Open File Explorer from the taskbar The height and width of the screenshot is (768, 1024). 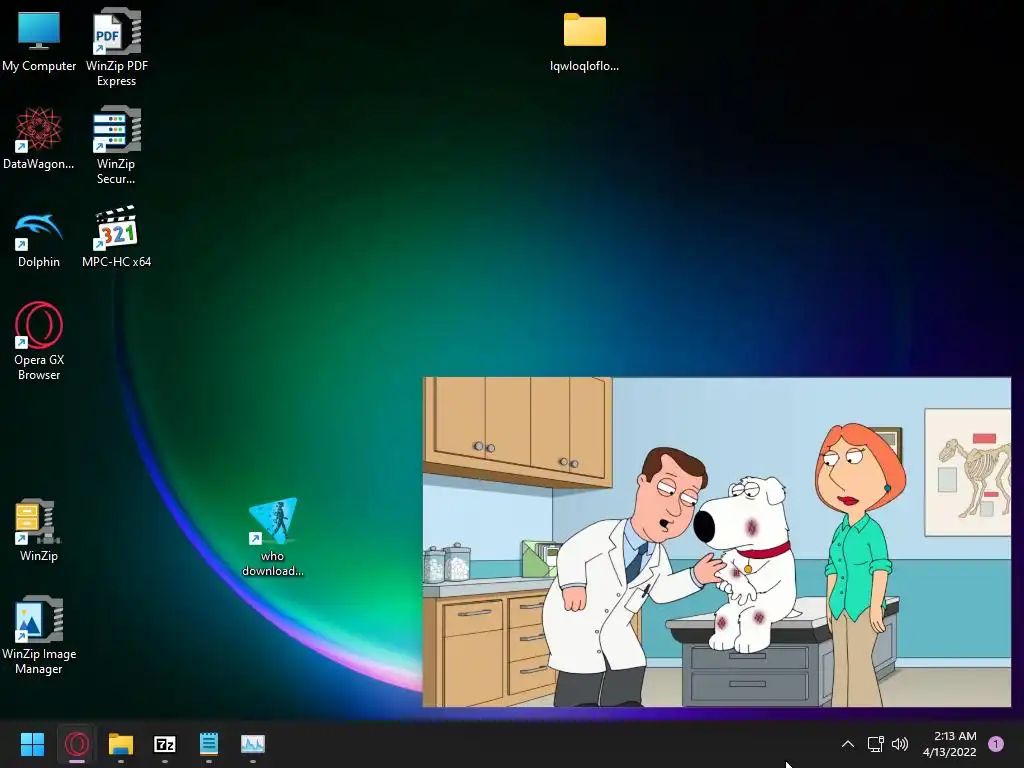pyautogui.click(x=121, y=744)
